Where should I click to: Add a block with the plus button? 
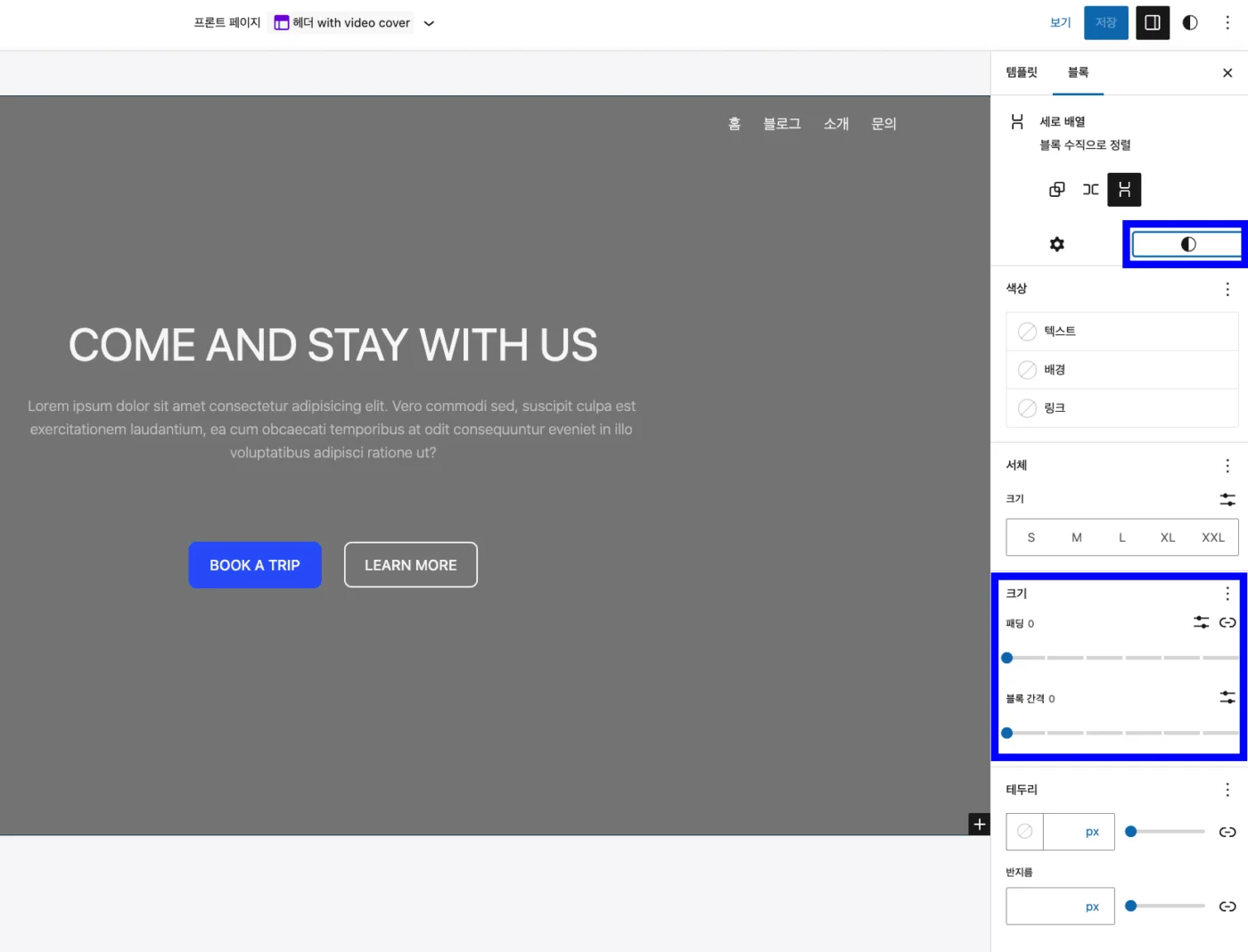coord(980,825)
